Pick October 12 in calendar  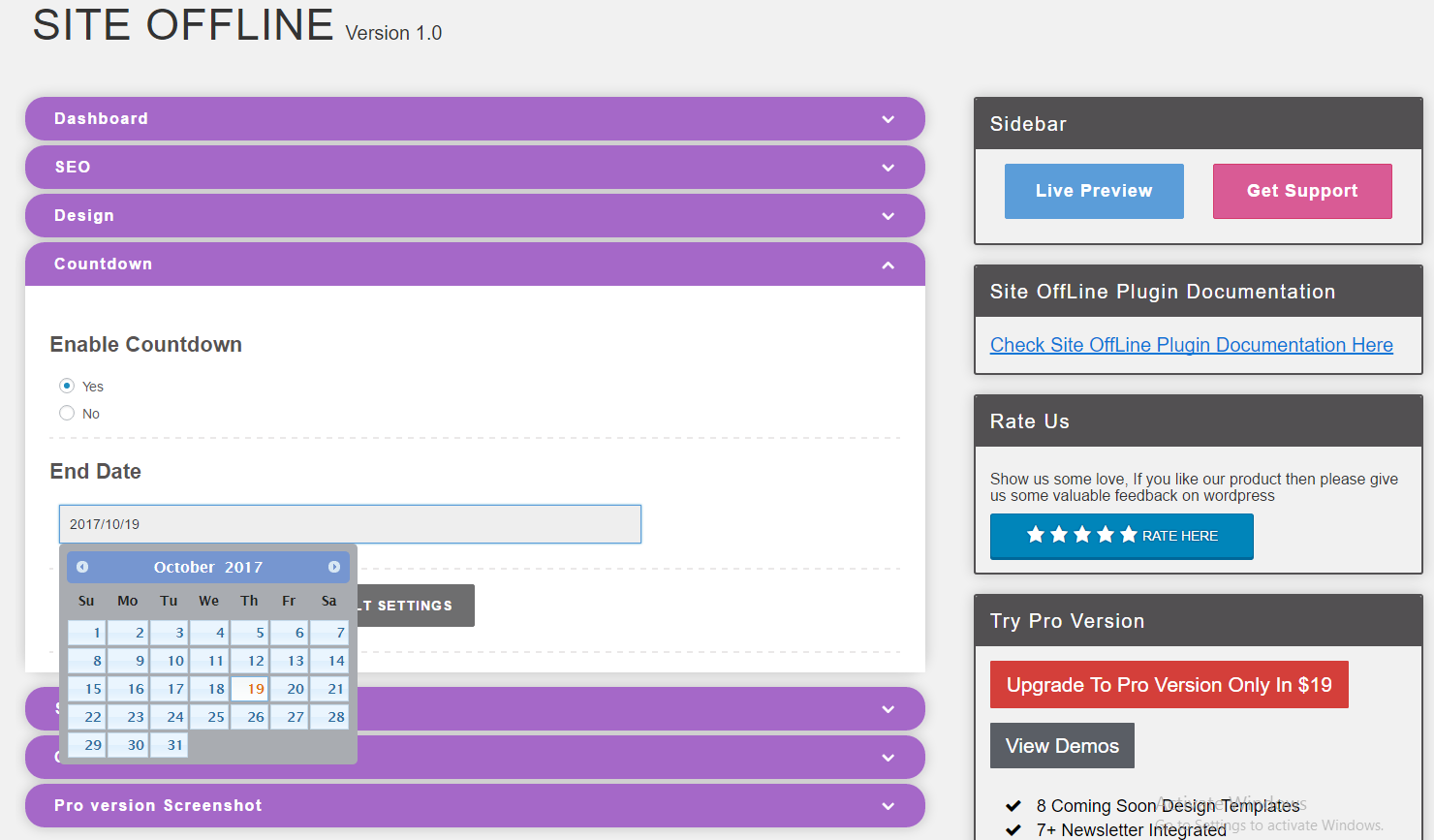coord(249,661)
